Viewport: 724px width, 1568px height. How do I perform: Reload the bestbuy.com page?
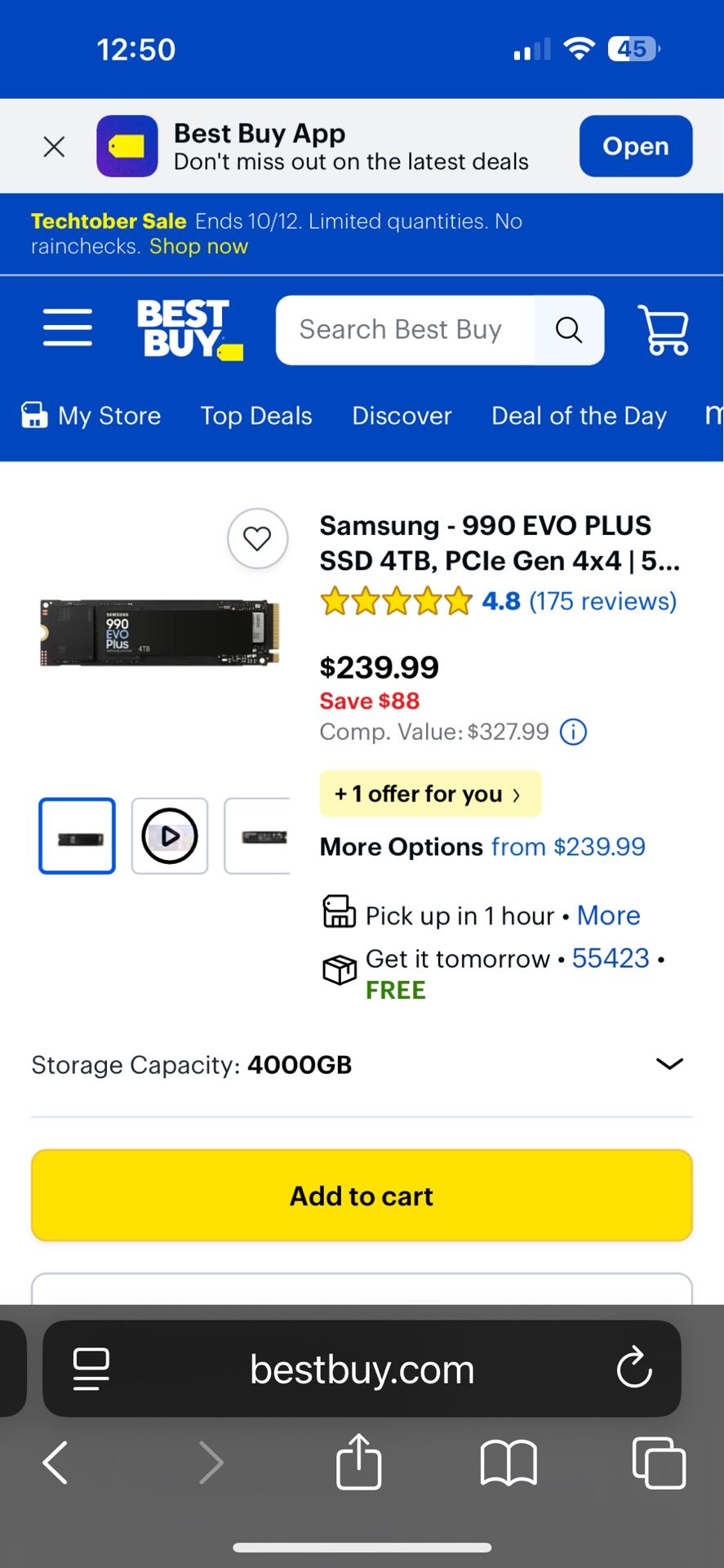pyautogui.click(x=634, y=1369)
